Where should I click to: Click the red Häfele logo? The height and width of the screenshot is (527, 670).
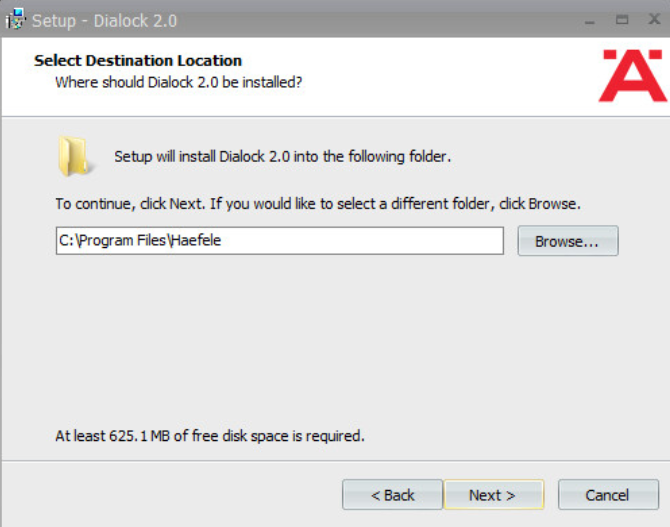click(632, 76)
